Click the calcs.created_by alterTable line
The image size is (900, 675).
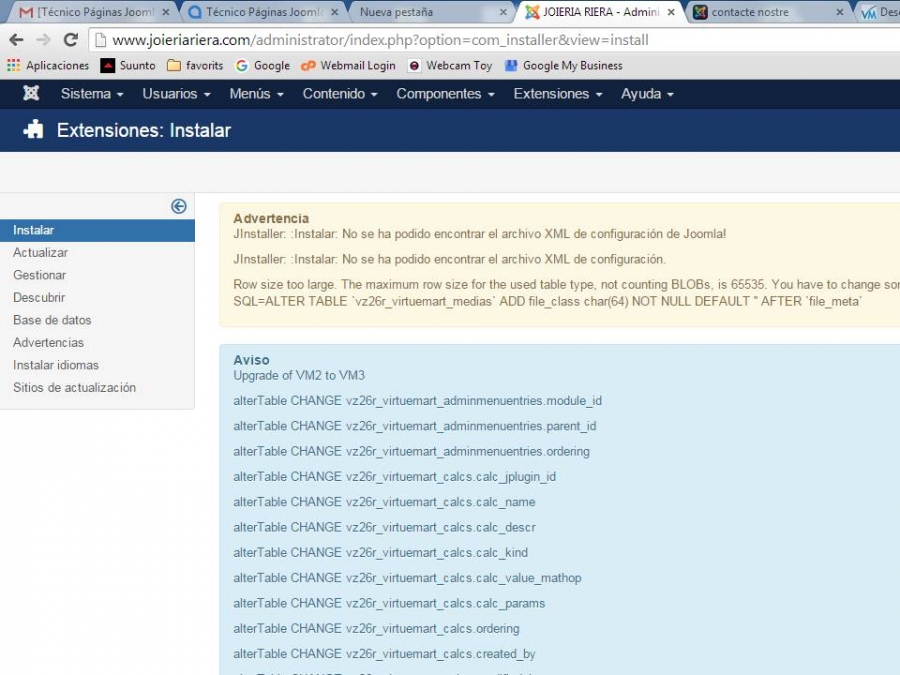pyautogui.click(x=384, y=653)
